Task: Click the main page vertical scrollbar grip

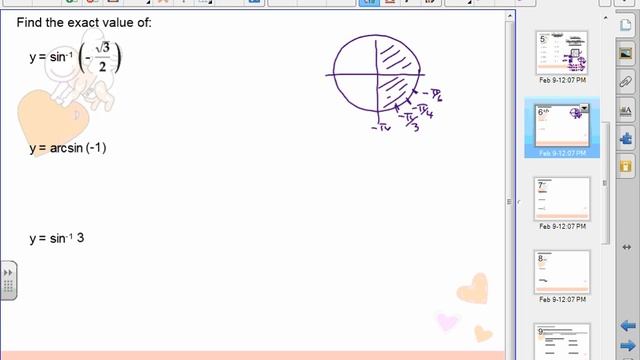Action: [x=509, y=202]
